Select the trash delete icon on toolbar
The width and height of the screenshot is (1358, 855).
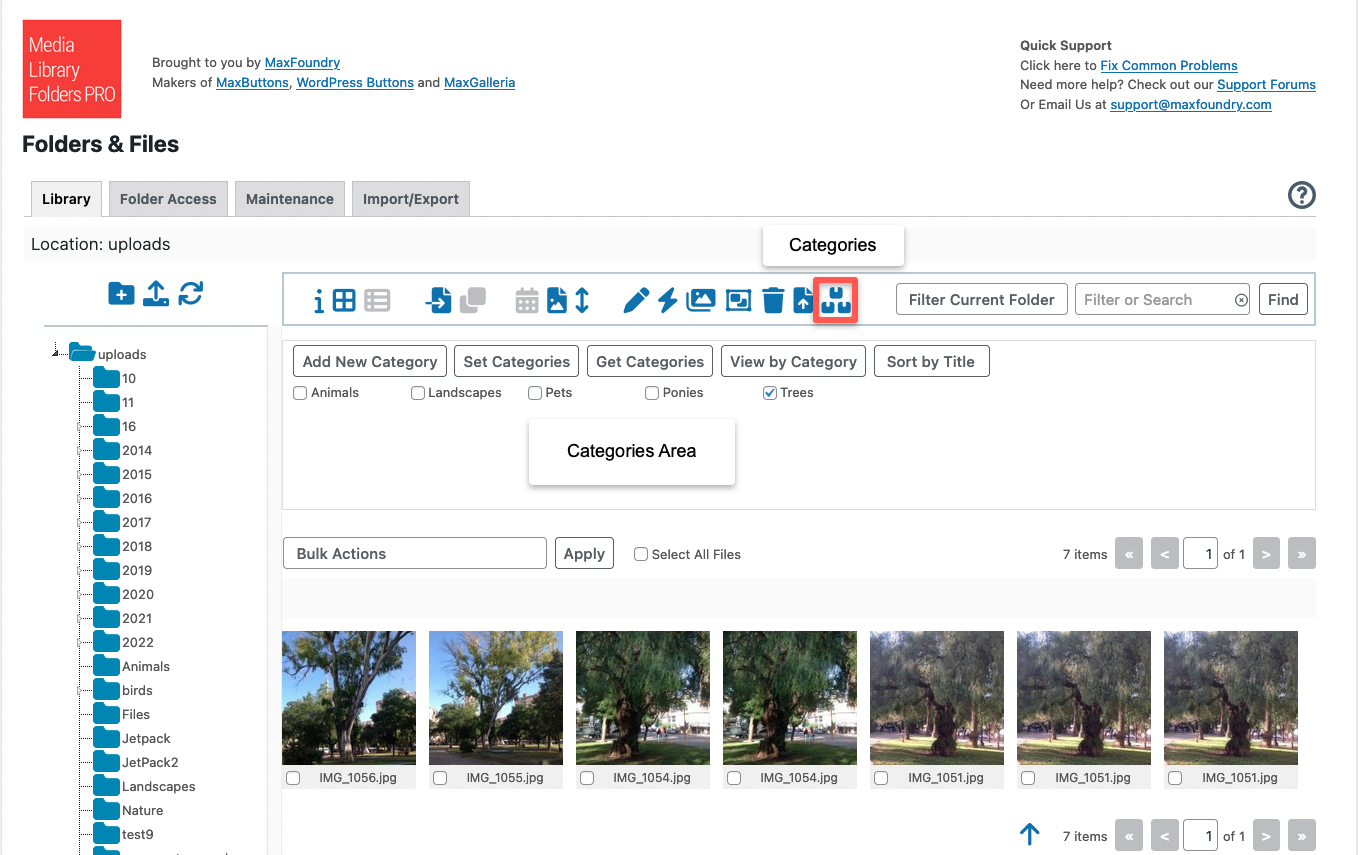(x=773, y=299)
